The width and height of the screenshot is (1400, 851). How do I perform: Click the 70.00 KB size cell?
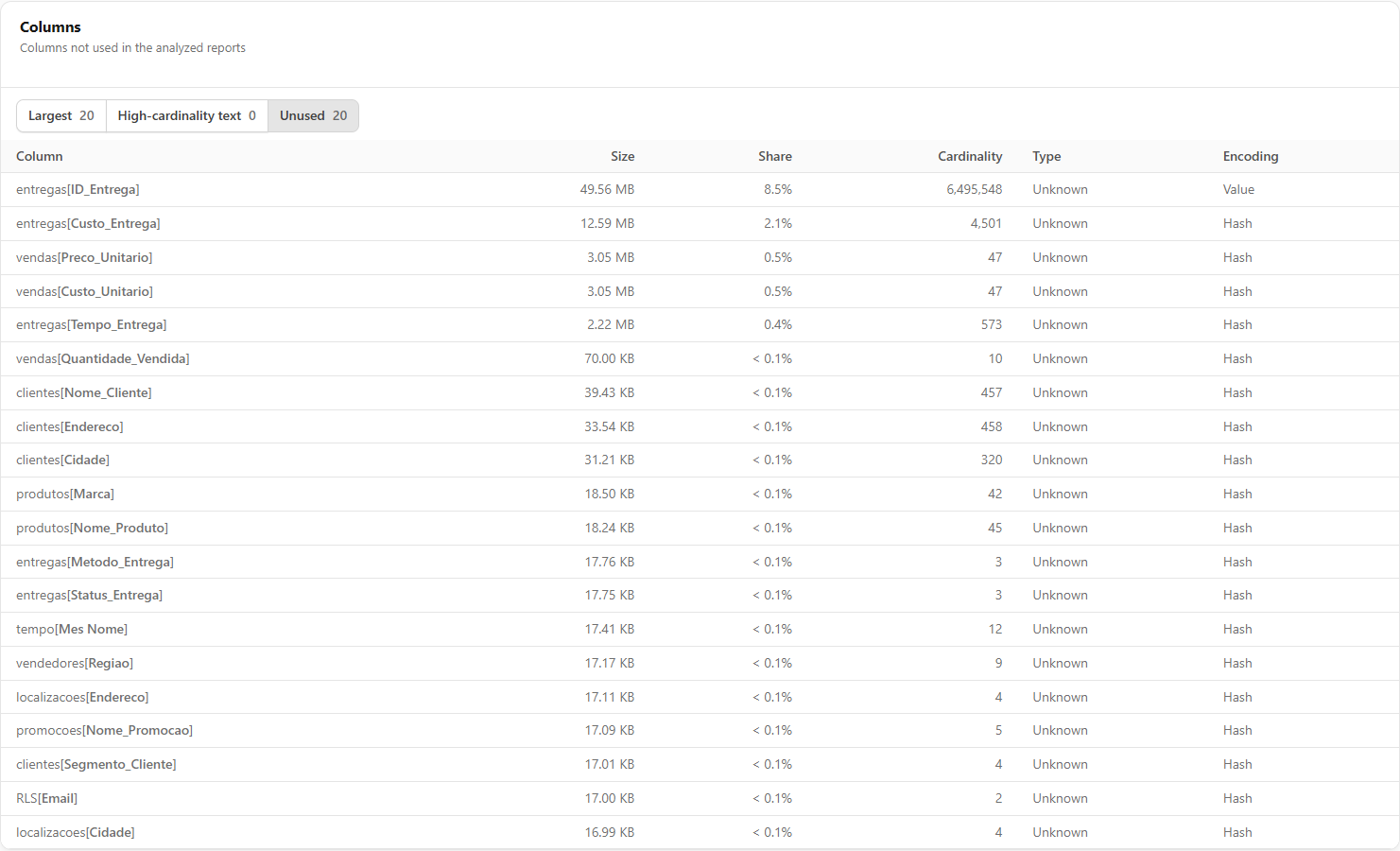pyautogui.click(x=610, y=358)
